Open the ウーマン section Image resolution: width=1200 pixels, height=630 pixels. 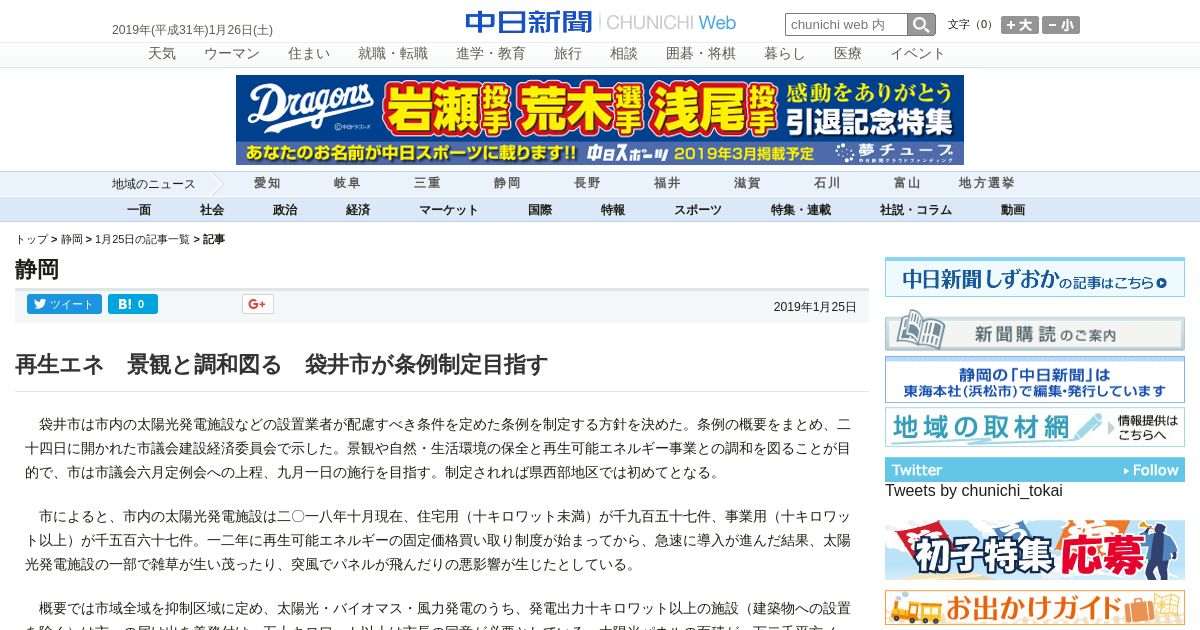232,54
